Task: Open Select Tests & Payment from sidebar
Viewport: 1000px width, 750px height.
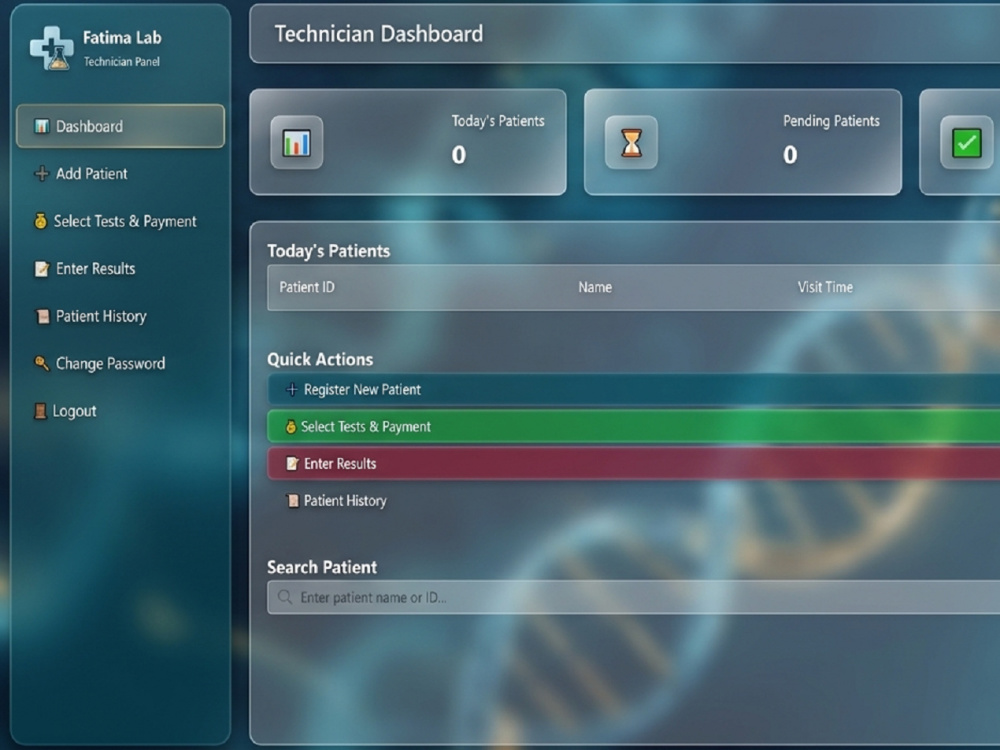Action: click(x=121, y=221)
